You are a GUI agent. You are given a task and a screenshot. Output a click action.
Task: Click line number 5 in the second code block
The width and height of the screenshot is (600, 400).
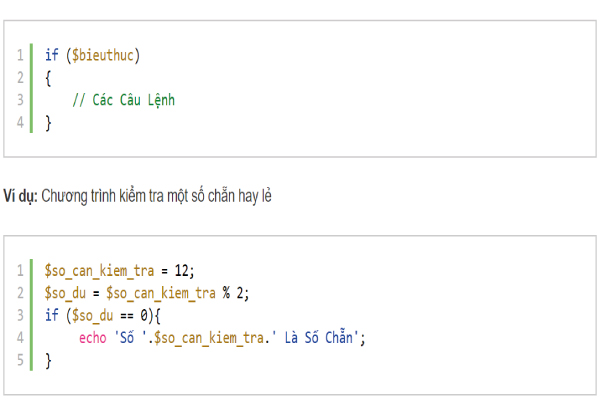[x=19, y=361]
